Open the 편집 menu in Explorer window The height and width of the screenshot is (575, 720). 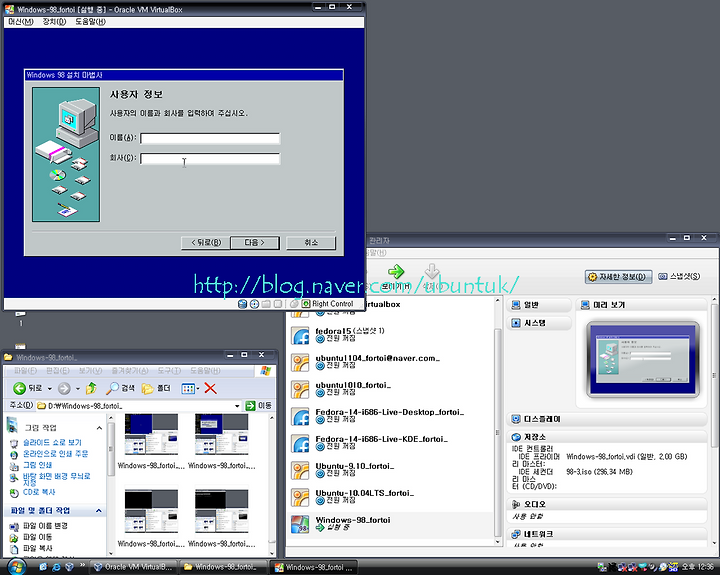click(58, 371)
